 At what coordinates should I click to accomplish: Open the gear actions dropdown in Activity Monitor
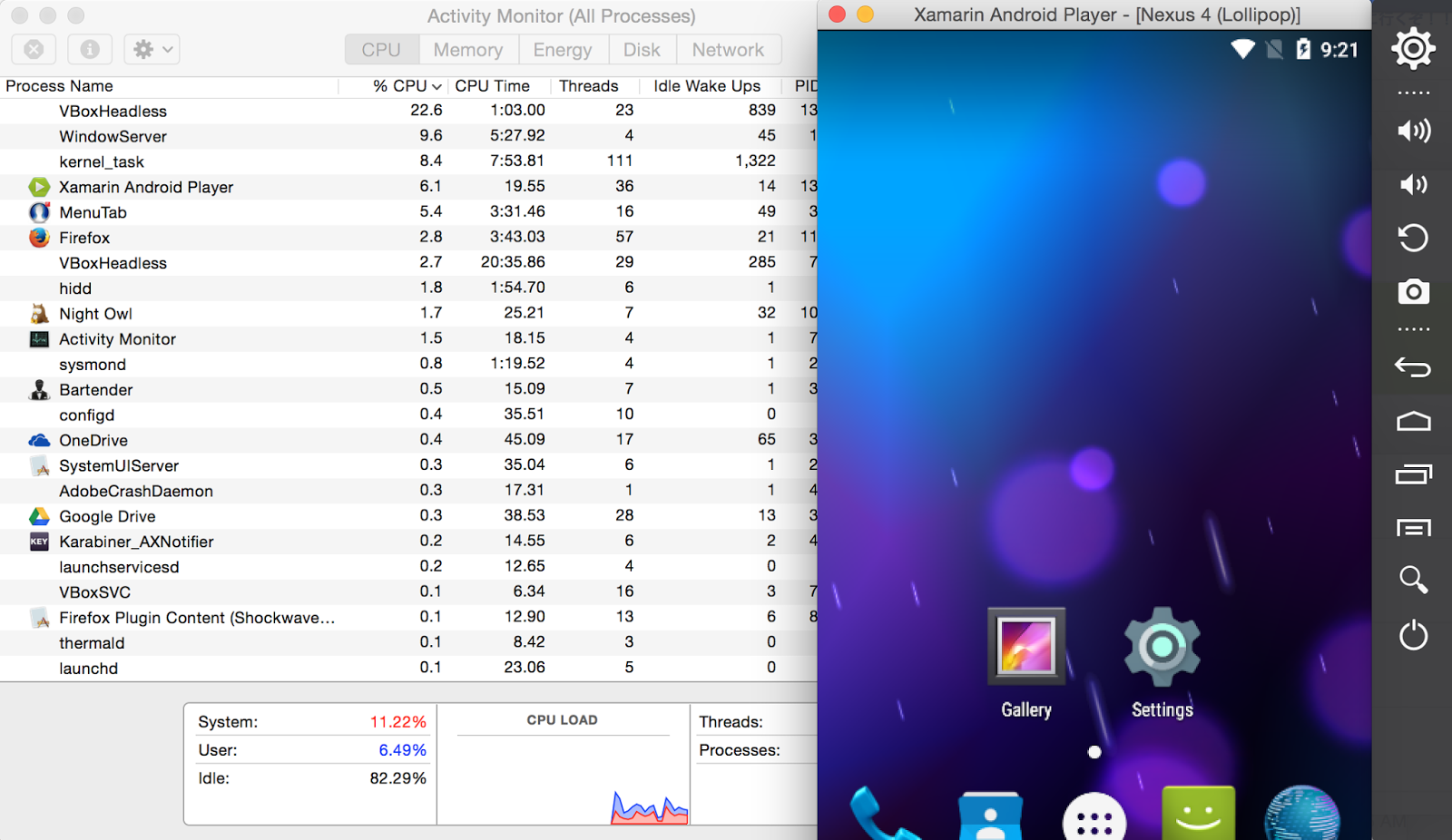(152, 49)
